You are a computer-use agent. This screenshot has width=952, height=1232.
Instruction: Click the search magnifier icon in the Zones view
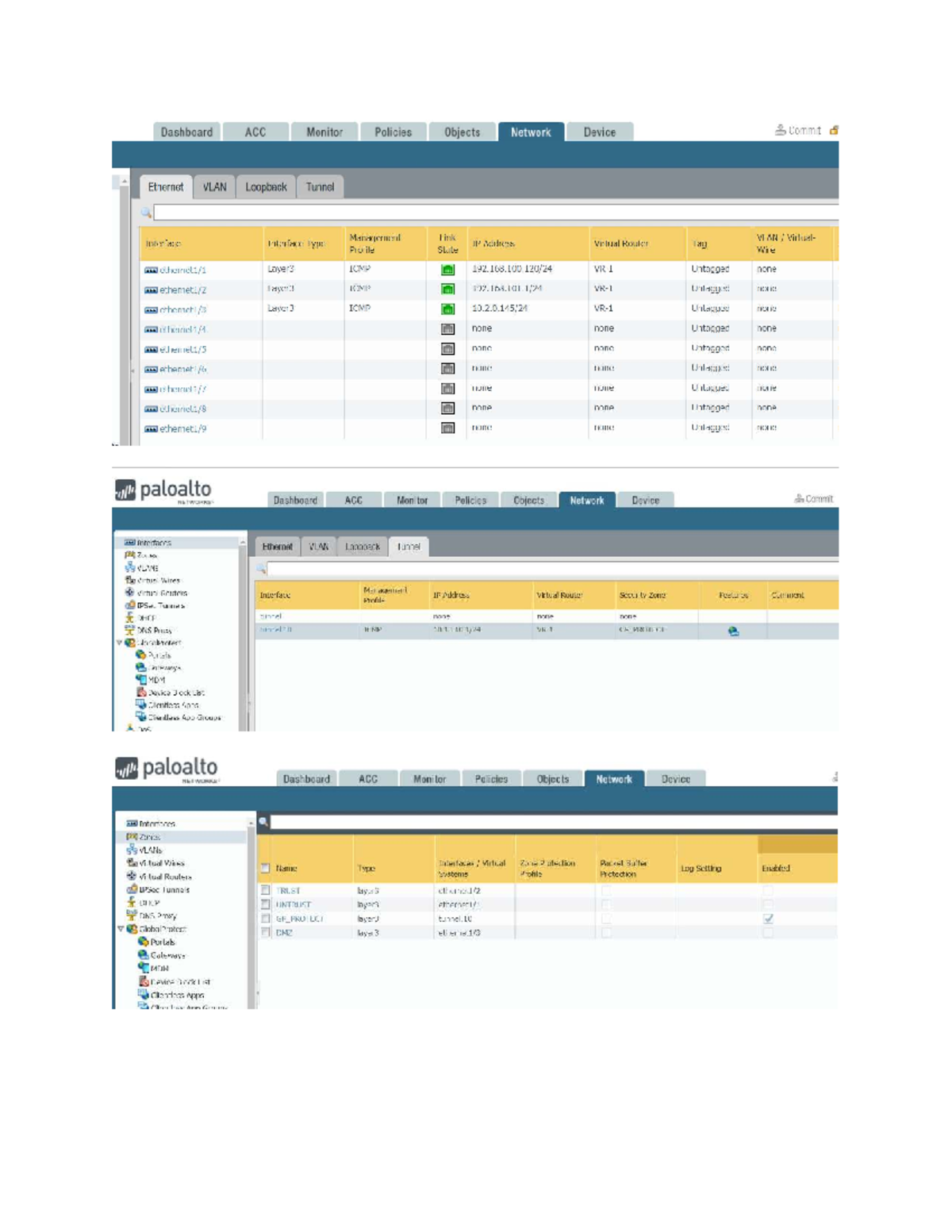click(x=263, y=822)
